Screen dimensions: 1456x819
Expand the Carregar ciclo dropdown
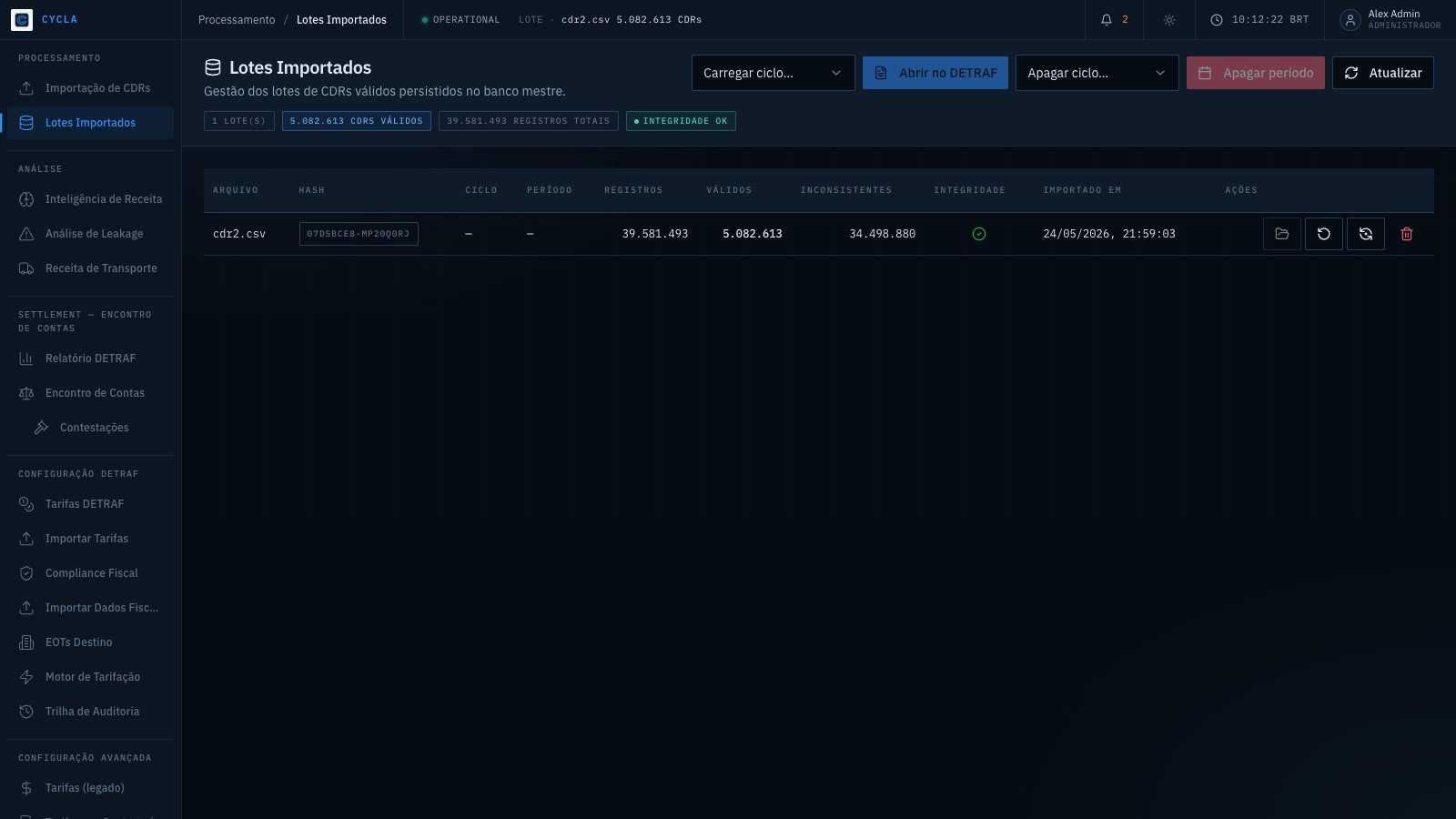[x=773, y=73]
